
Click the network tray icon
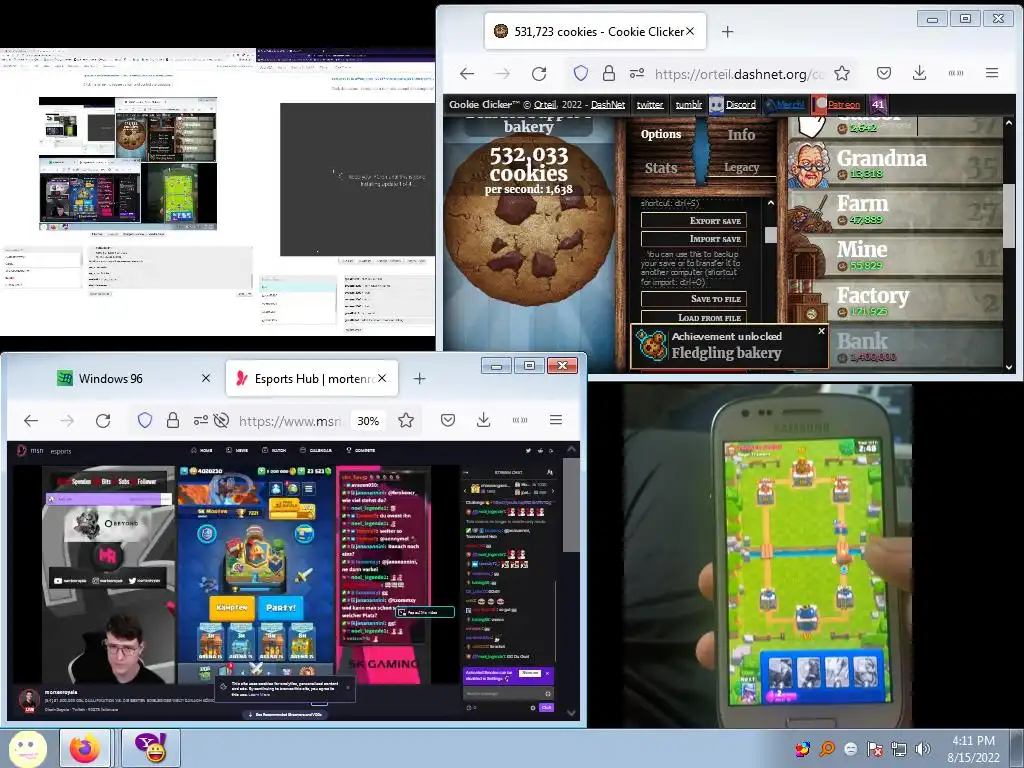pyautogui.click(x=899, y=749)
